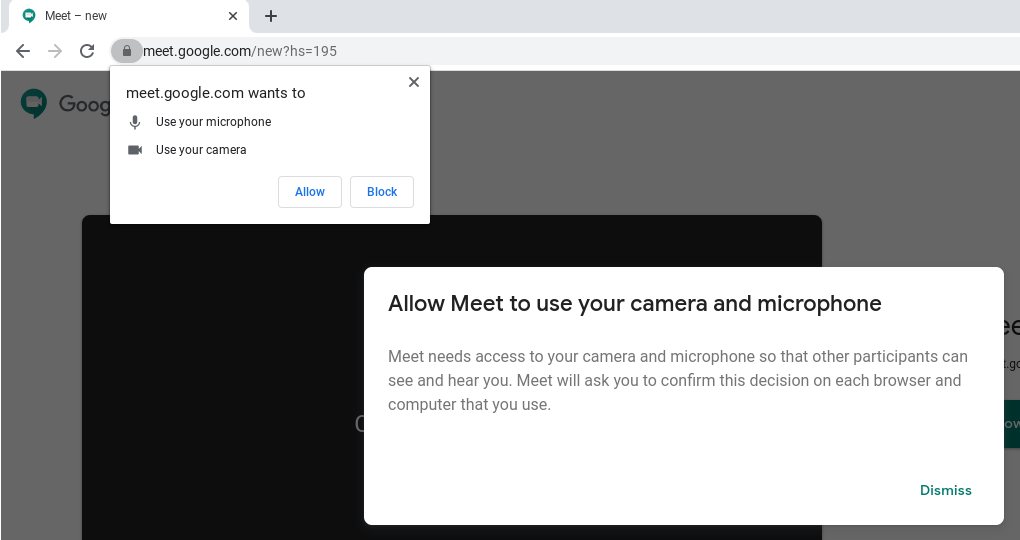Allow microphone and camera access
Viewport: 1020px width, 540px height.
click(x=310, y=192)
